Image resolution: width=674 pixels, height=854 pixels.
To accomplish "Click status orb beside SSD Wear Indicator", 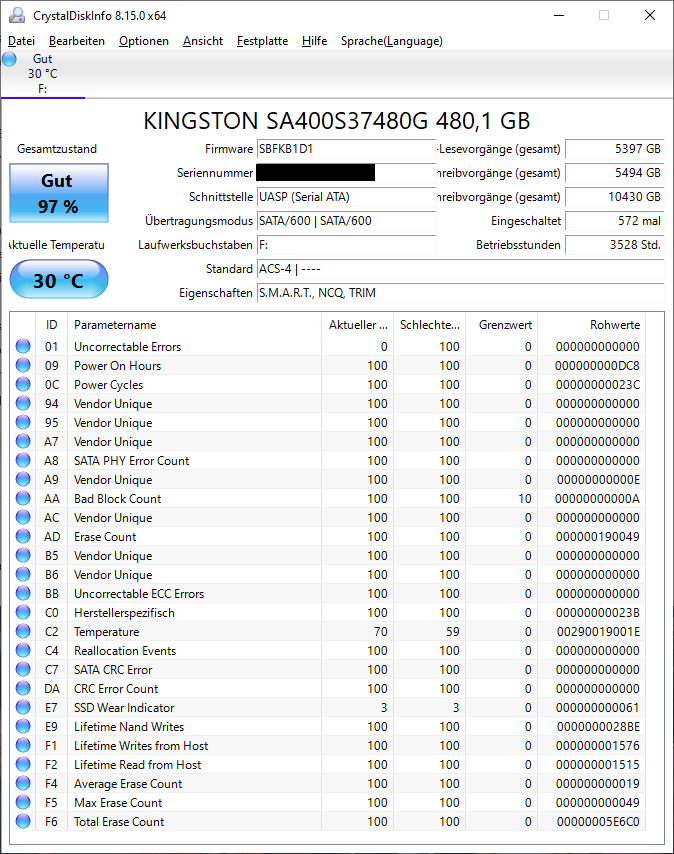I will point(23,708).
